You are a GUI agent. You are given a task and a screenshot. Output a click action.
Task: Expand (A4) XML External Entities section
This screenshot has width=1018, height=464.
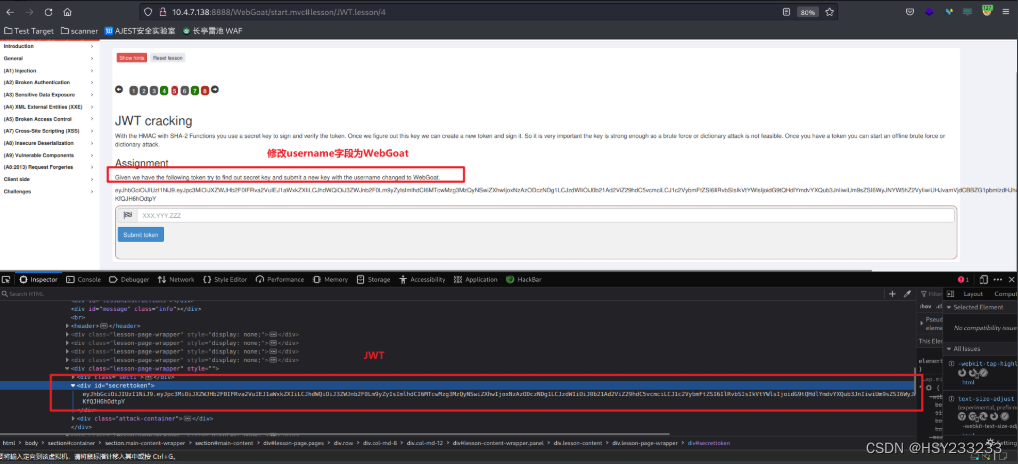tap(49, 106)
